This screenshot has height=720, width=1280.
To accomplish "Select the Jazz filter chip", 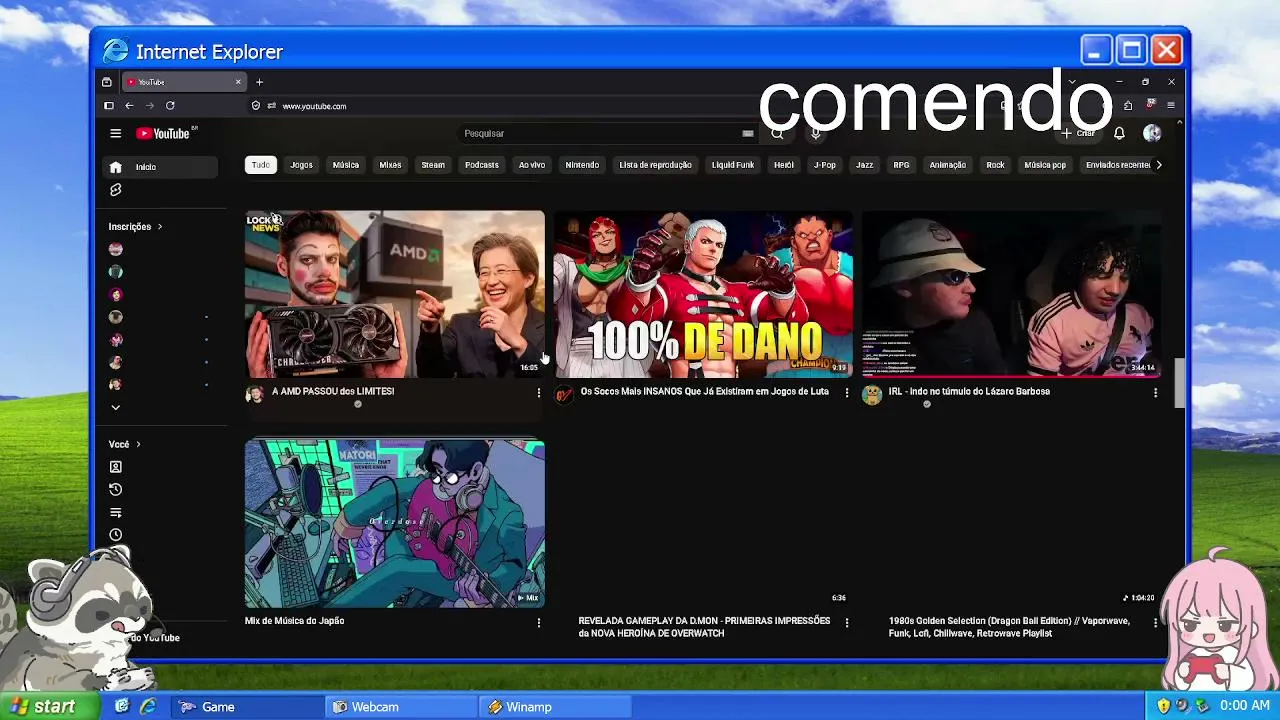I will pyautogui.click(x=865, y=165).
